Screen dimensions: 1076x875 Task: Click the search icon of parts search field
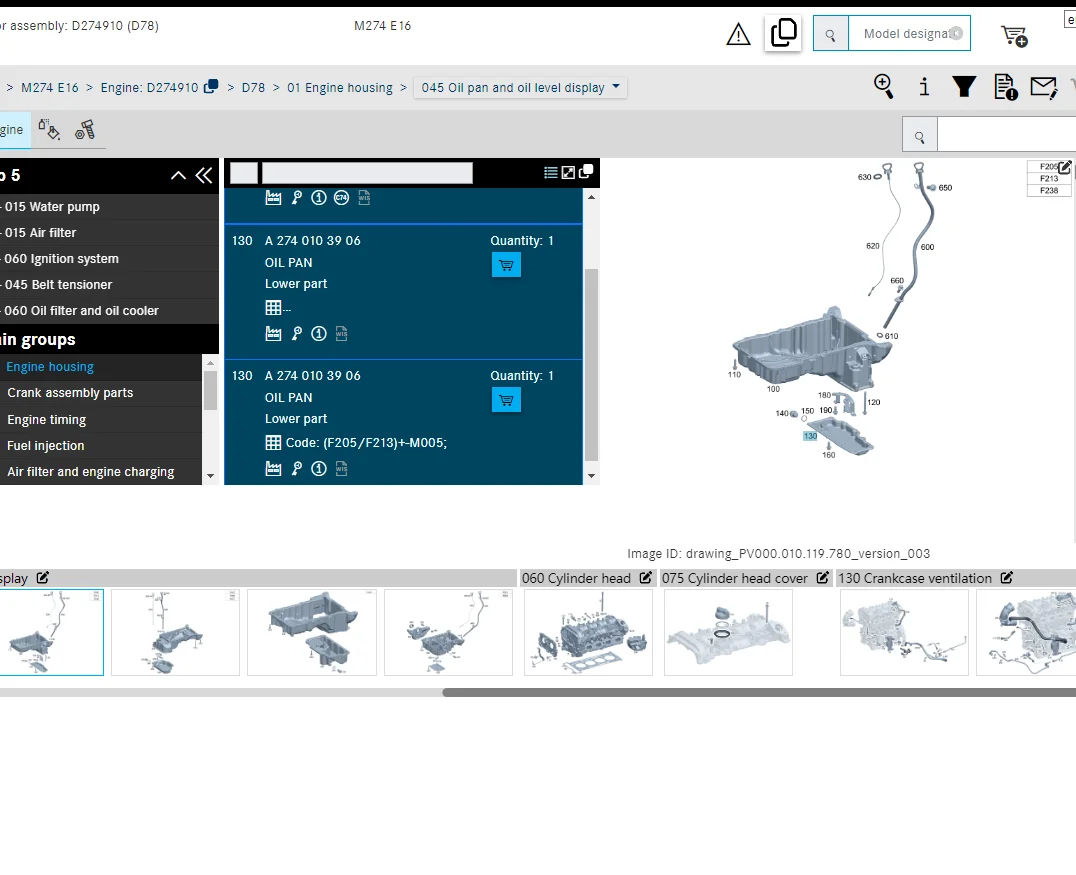(920, 137)
